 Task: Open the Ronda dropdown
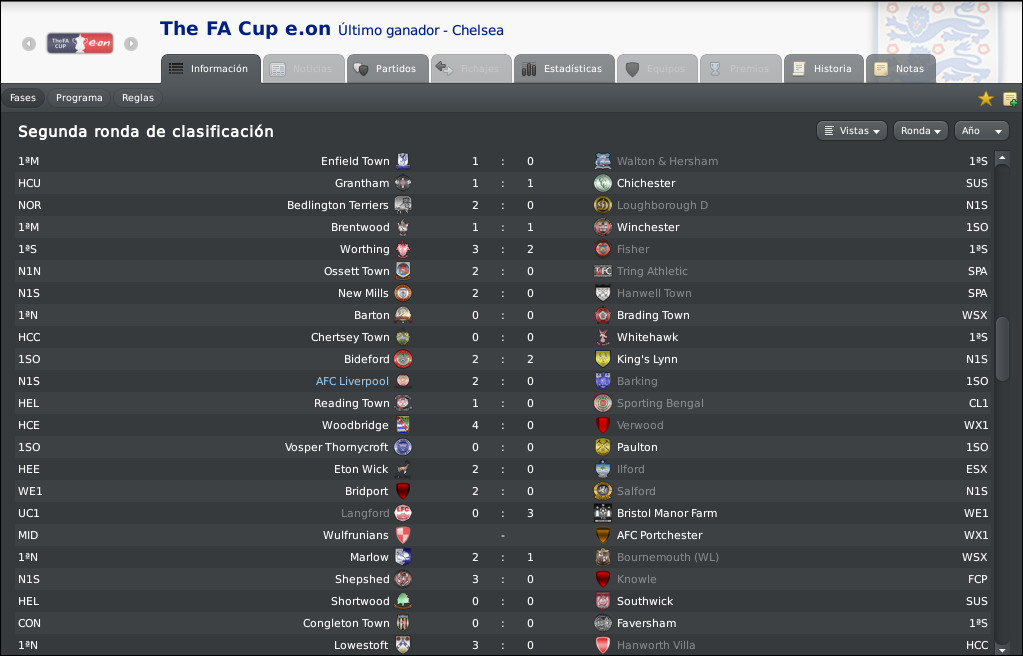[921, 131]
